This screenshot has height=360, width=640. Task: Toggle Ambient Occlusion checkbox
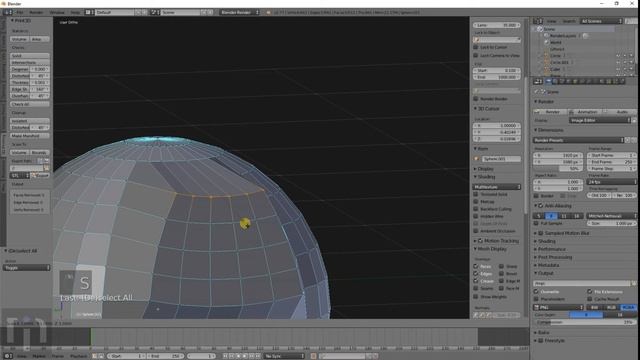476,231
